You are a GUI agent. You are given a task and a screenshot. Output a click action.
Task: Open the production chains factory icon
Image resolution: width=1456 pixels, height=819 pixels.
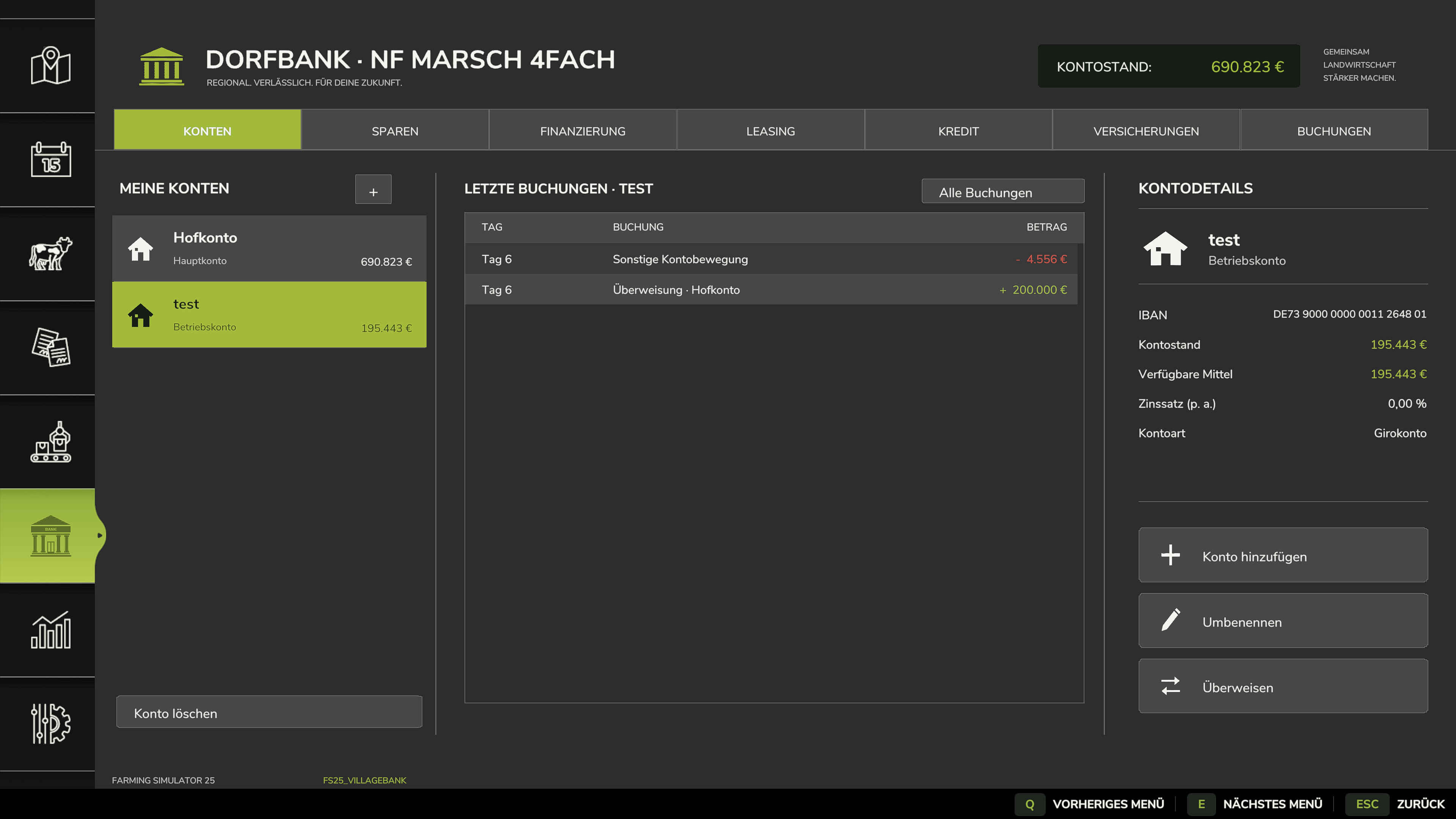pos(50,441)
